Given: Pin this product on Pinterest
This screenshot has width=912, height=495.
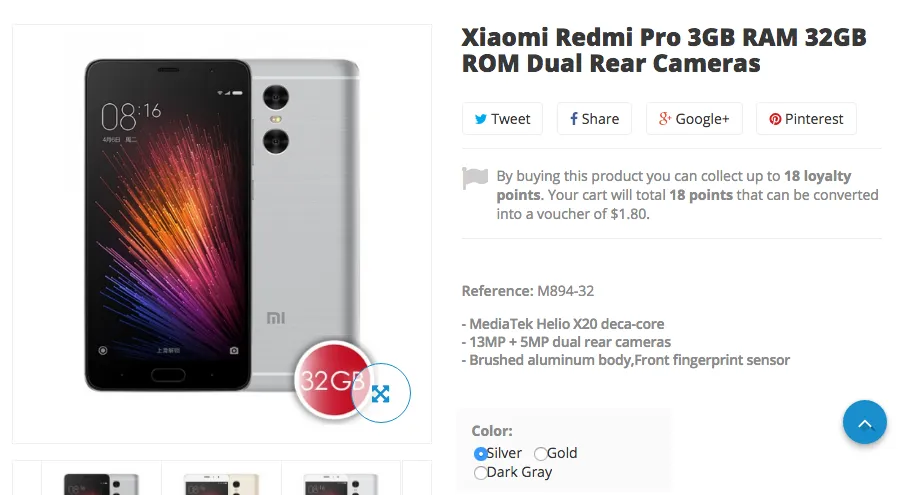Looking at the screenshot, I should click(805, 119).
